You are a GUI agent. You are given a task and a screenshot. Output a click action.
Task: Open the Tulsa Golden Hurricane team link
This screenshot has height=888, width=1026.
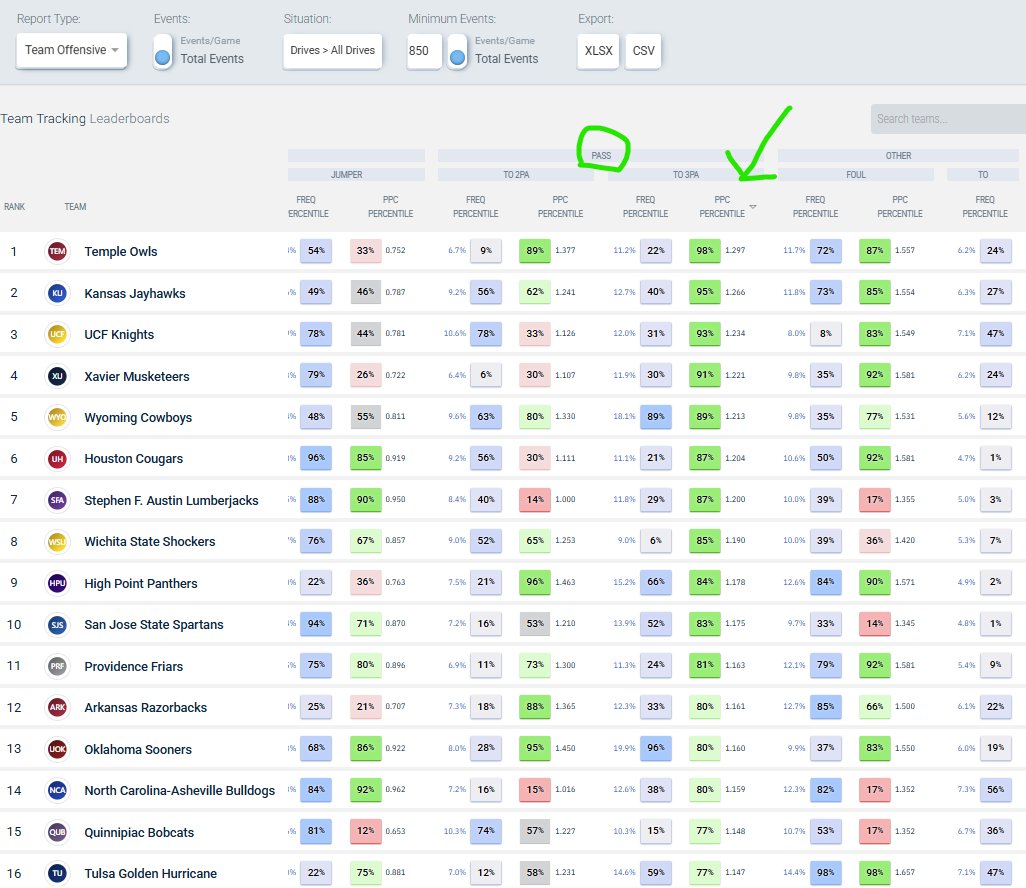point(150,874)
